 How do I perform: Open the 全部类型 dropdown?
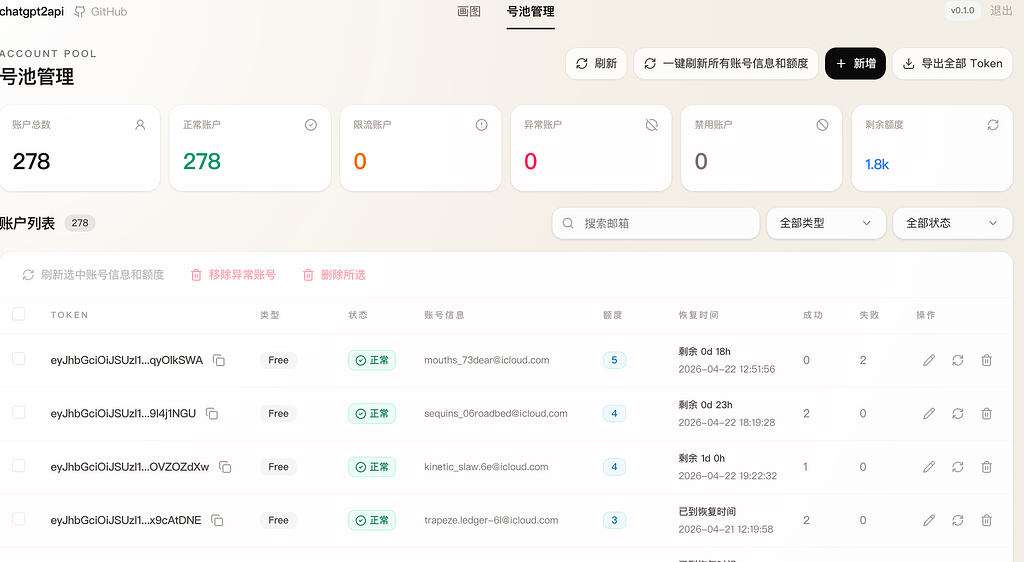826,223
